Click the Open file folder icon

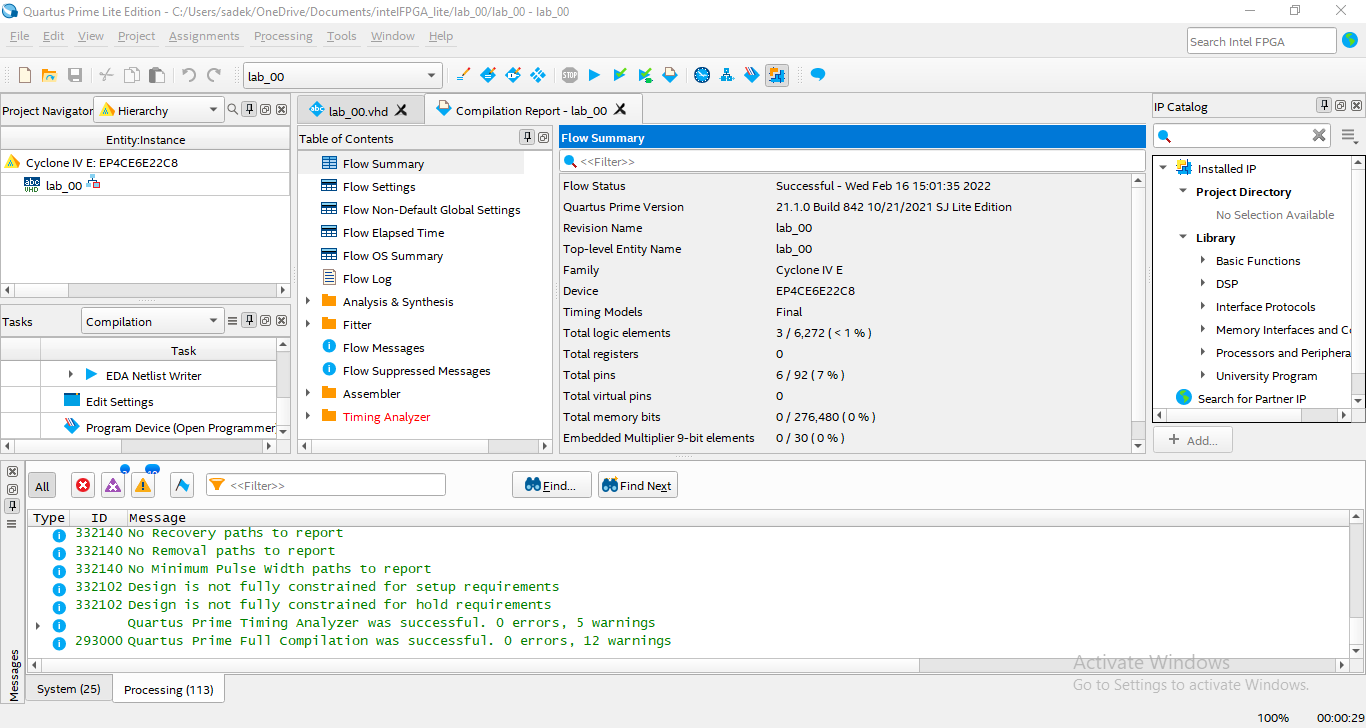[48, 75]
